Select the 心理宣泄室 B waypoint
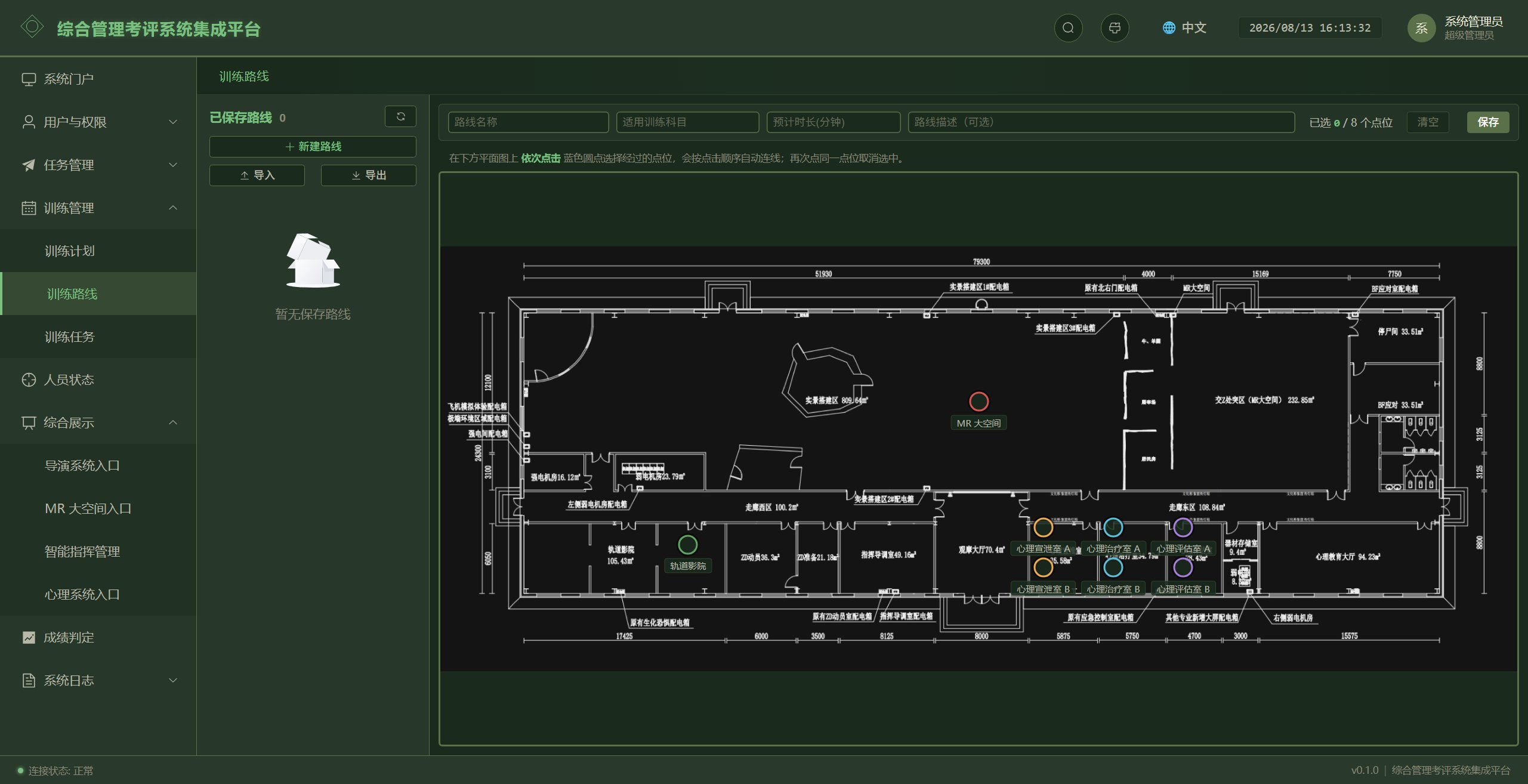 pyautogui.click(x=1043, y=567)
